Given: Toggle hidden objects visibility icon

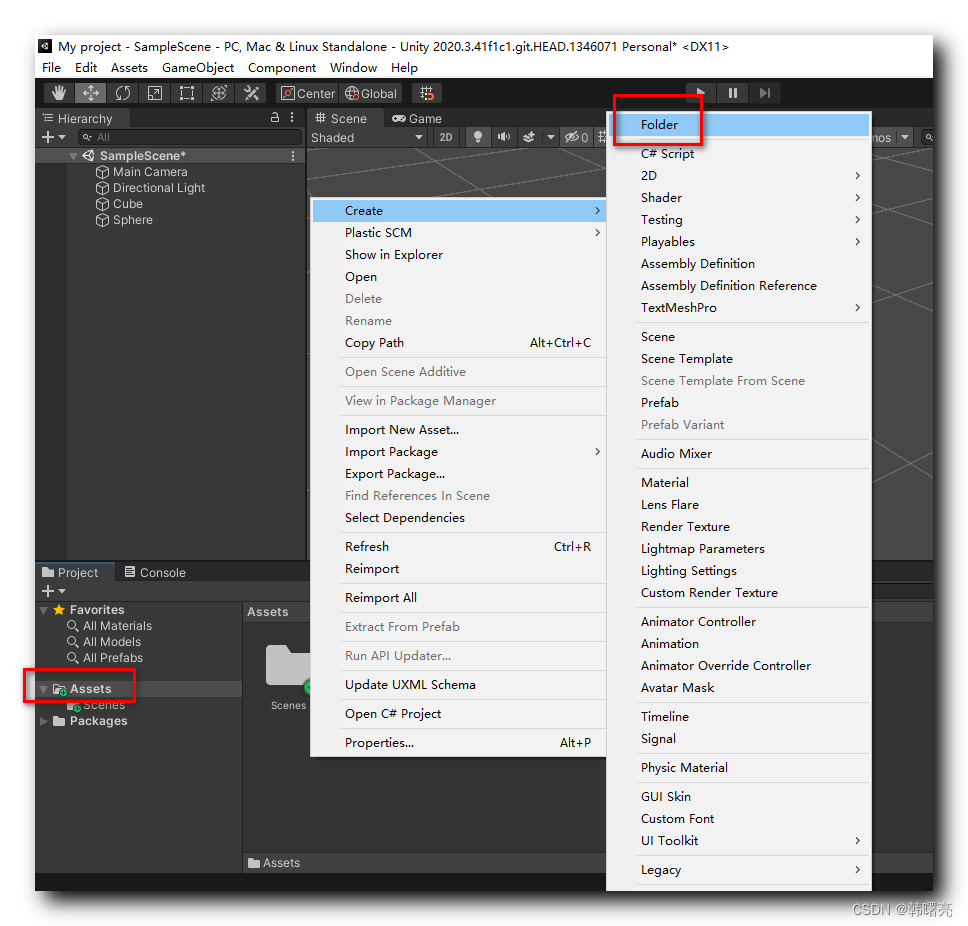Looking at the screenshot, I should pos(576,137).
